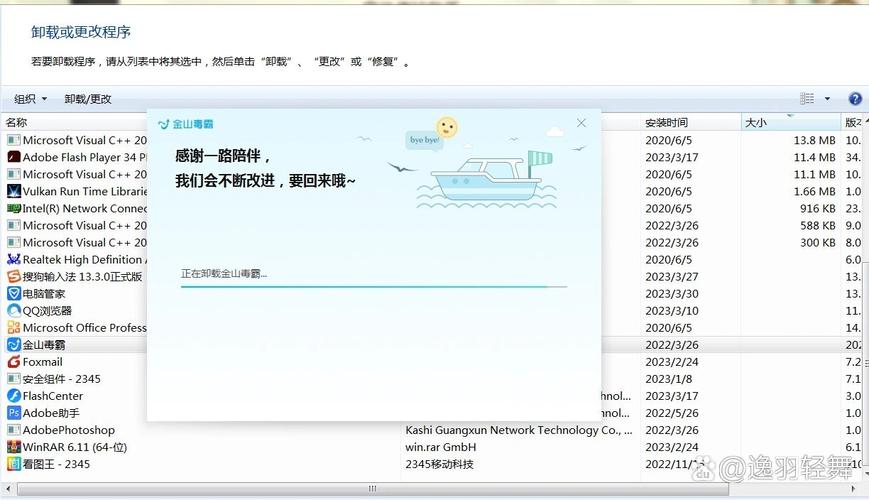Click the AdobePhotoshop program icon

click(x=14, y=430)
